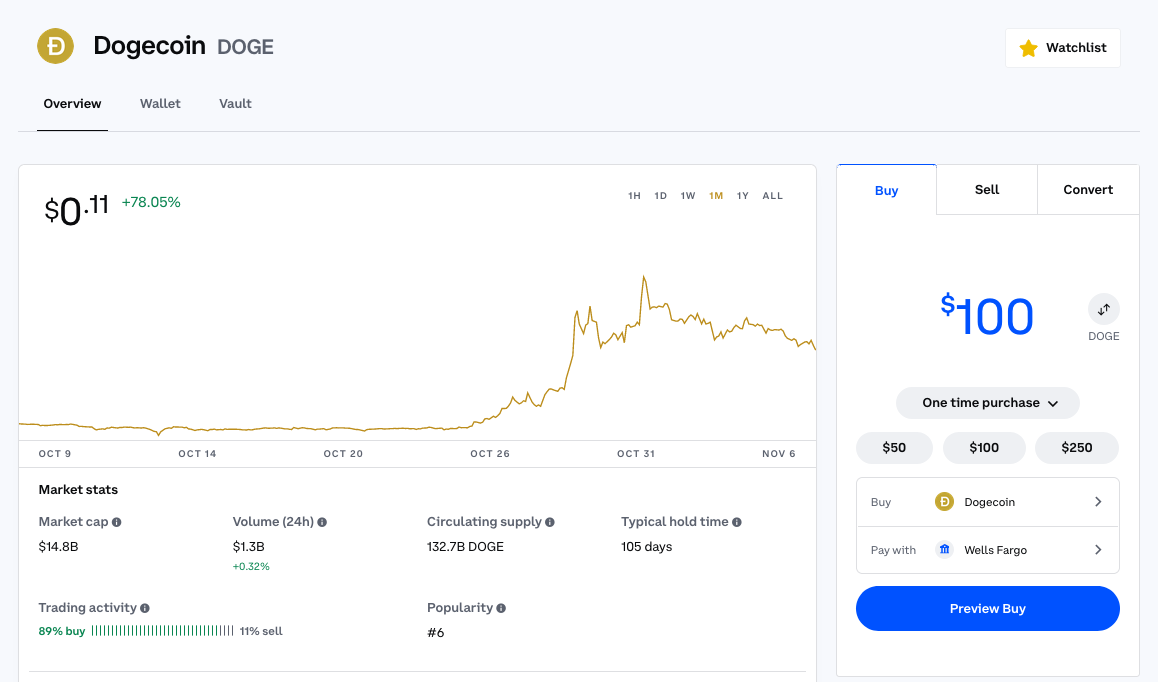Screen dimensions: 1158x682
Task: Open the Sell tab
Action: pos(987,190)
